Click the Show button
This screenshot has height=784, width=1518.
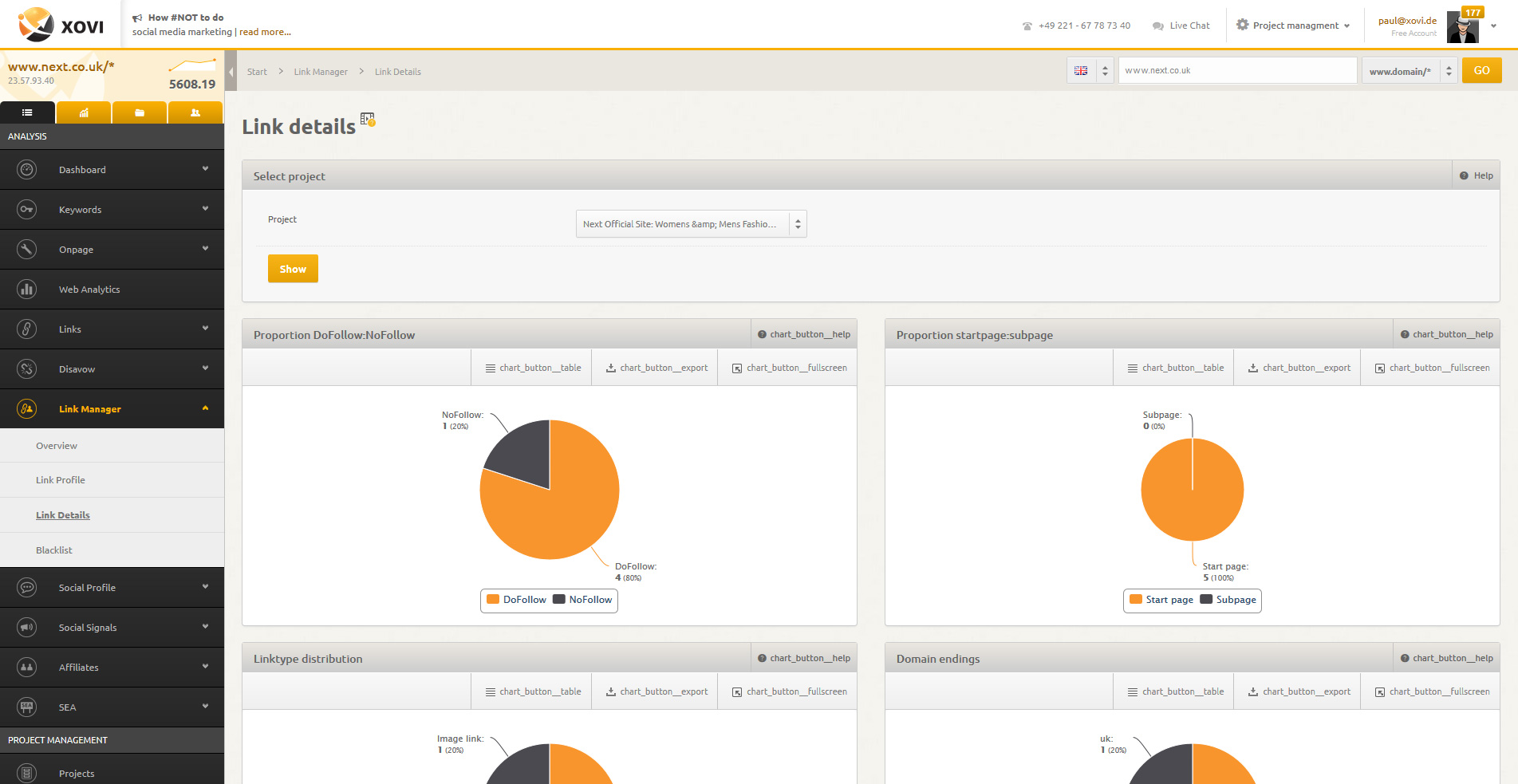pyautogui.click(x=293, y=269)
